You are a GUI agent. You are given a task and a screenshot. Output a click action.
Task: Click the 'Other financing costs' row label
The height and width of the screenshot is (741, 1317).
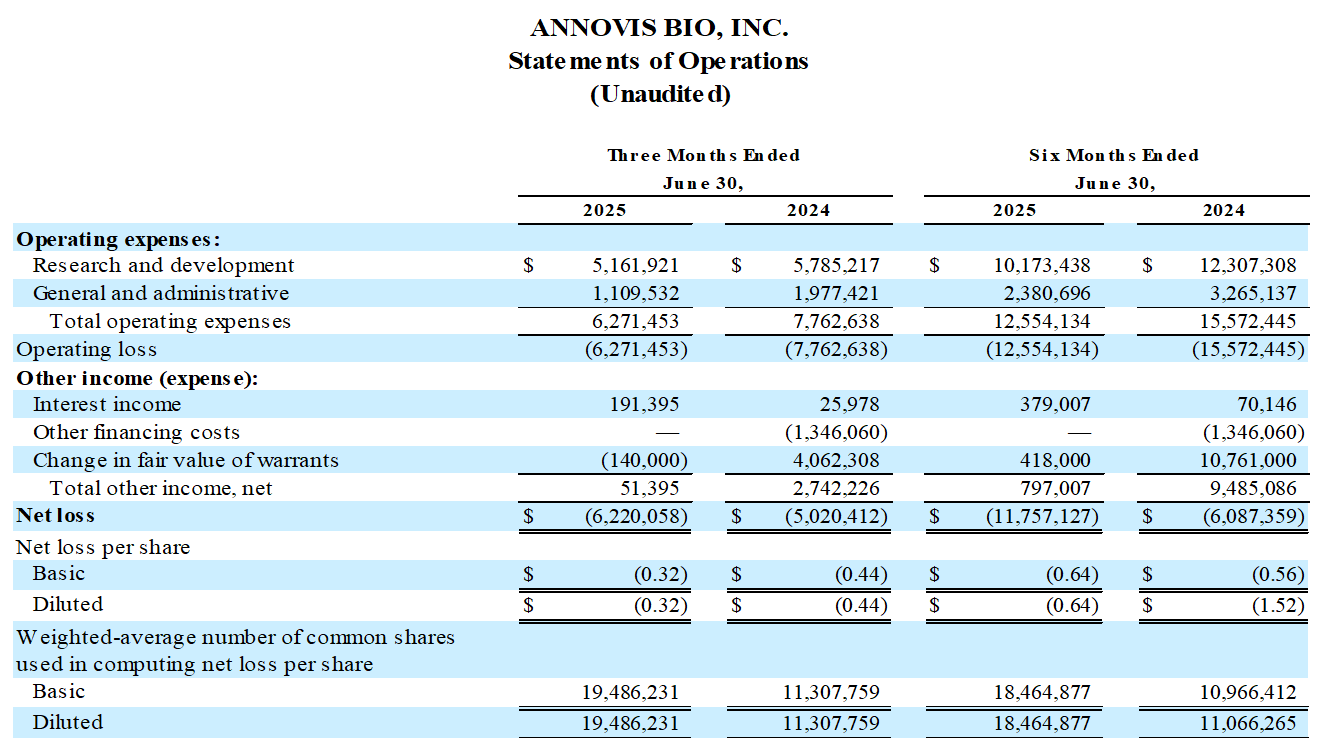click(136, 432)
